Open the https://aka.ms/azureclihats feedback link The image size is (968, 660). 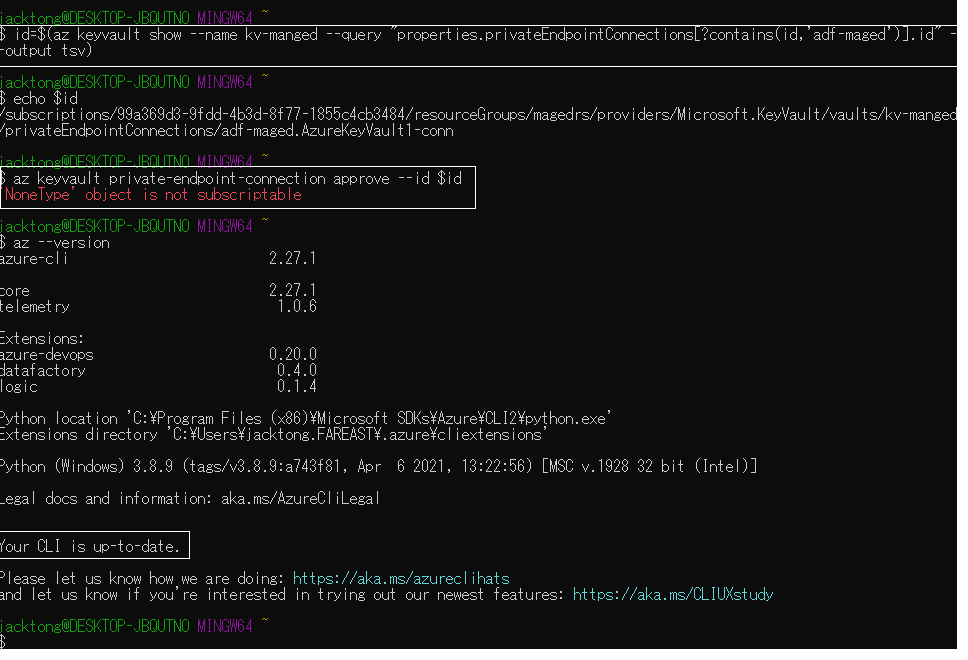(x=399, y=577)
